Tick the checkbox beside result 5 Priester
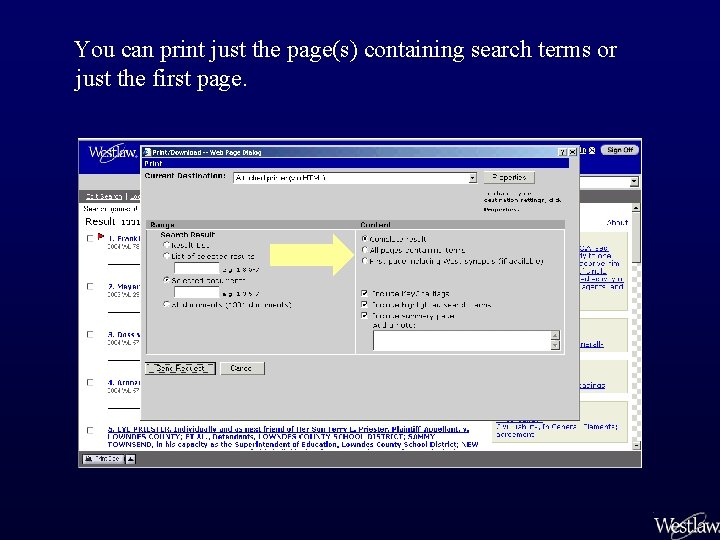This screenshot has height=540, width=720. (90, 430)
